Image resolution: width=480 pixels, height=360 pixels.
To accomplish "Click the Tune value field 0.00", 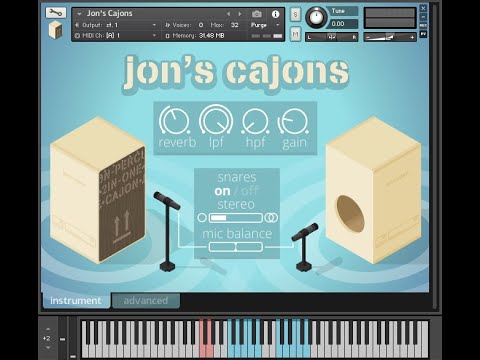I will [343, 24].
